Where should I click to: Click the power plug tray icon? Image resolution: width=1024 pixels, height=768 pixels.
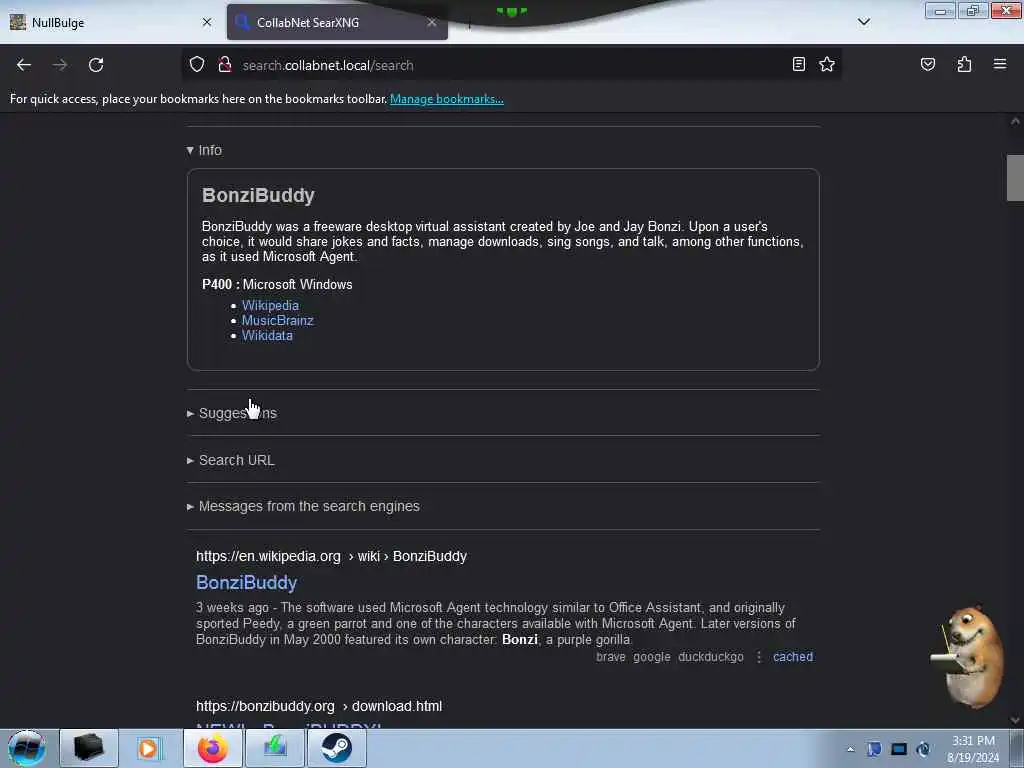923,748
